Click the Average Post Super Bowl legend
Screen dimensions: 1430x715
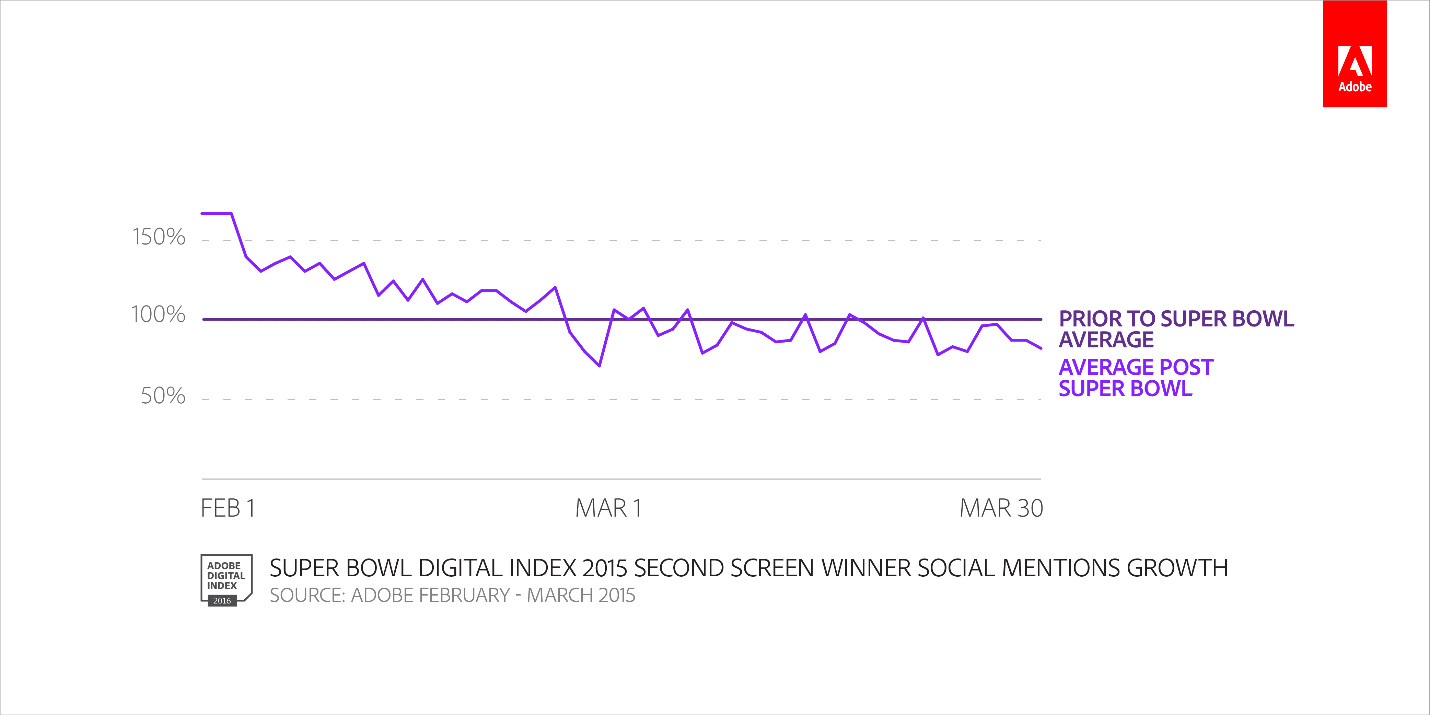pyautogui.click(x=1135, y=377)
